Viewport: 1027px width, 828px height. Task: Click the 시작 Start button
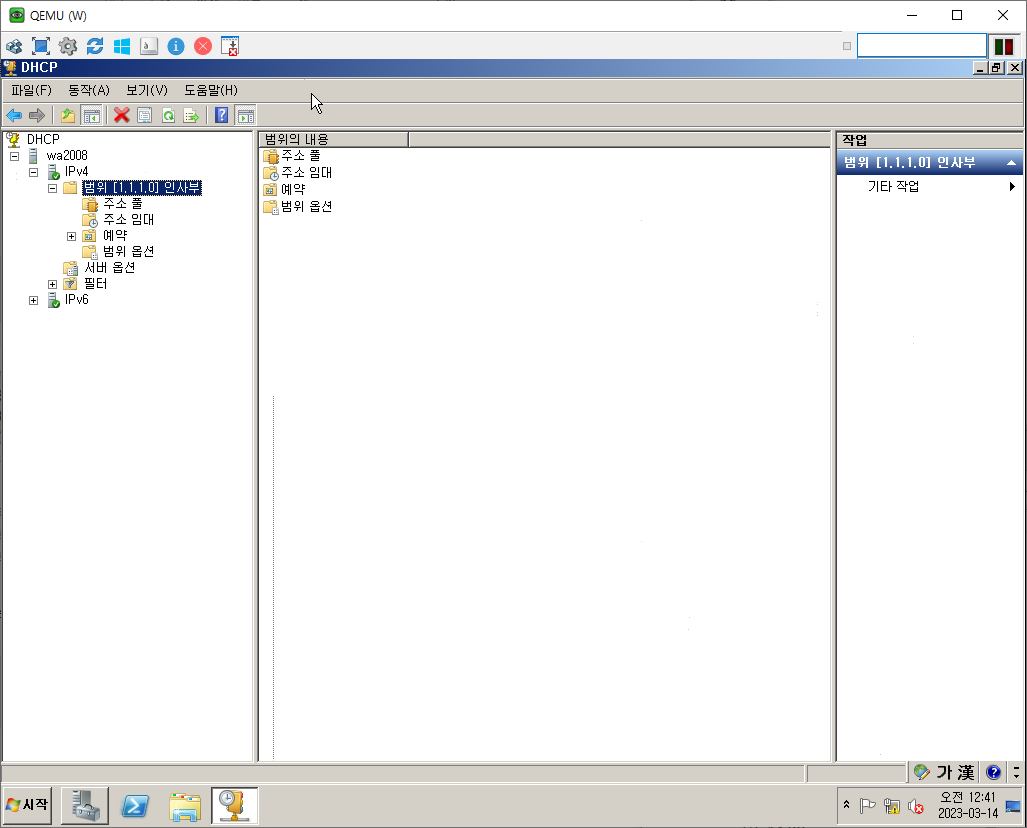pos(28,805)
